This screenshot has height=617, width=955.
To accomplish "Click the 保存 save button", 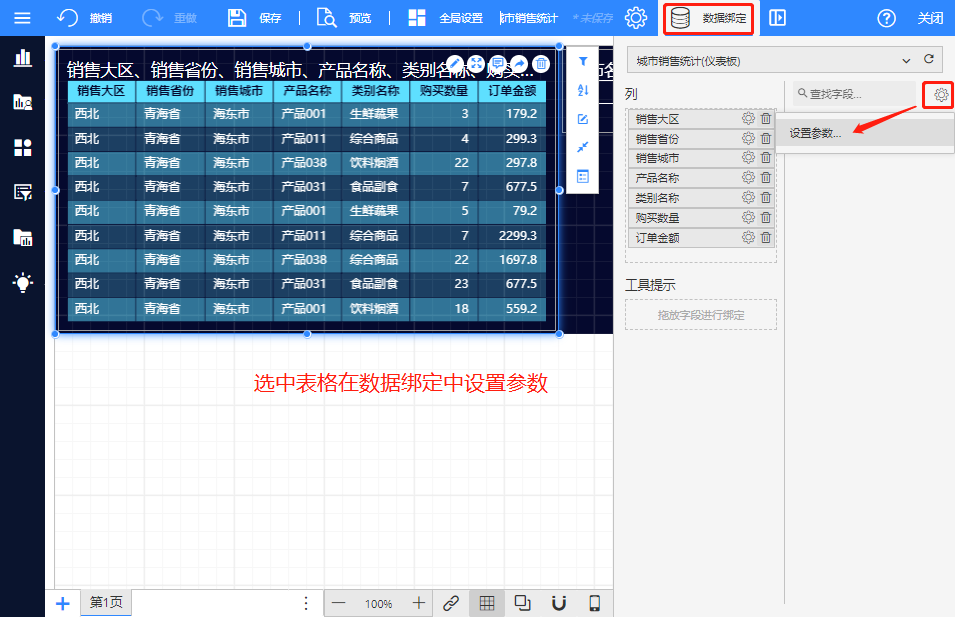I will pos(255,18).
